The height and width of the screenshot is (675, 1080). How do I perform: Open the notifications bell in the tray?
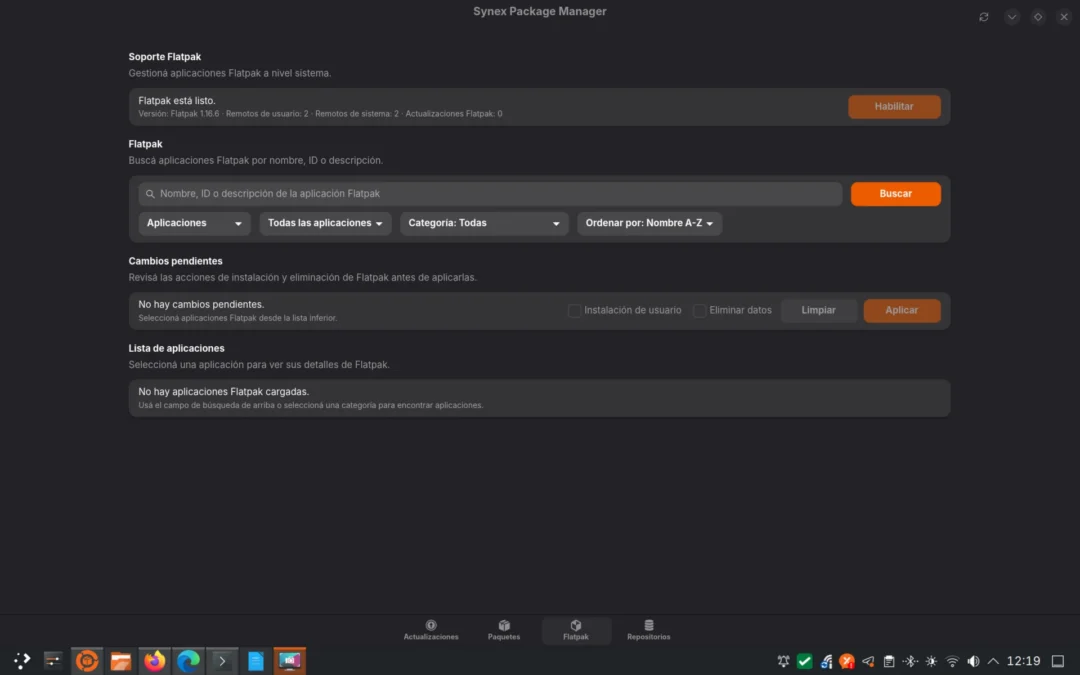783,661
